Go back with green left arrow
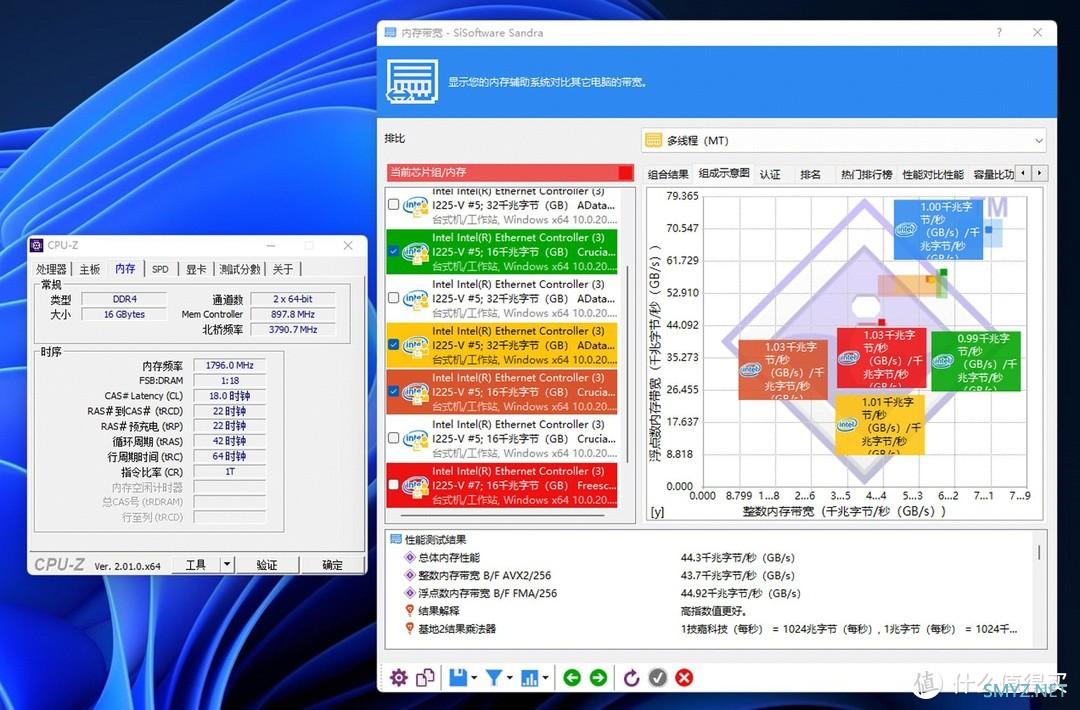The image size is (1080, 710). [x=572, y=678]
